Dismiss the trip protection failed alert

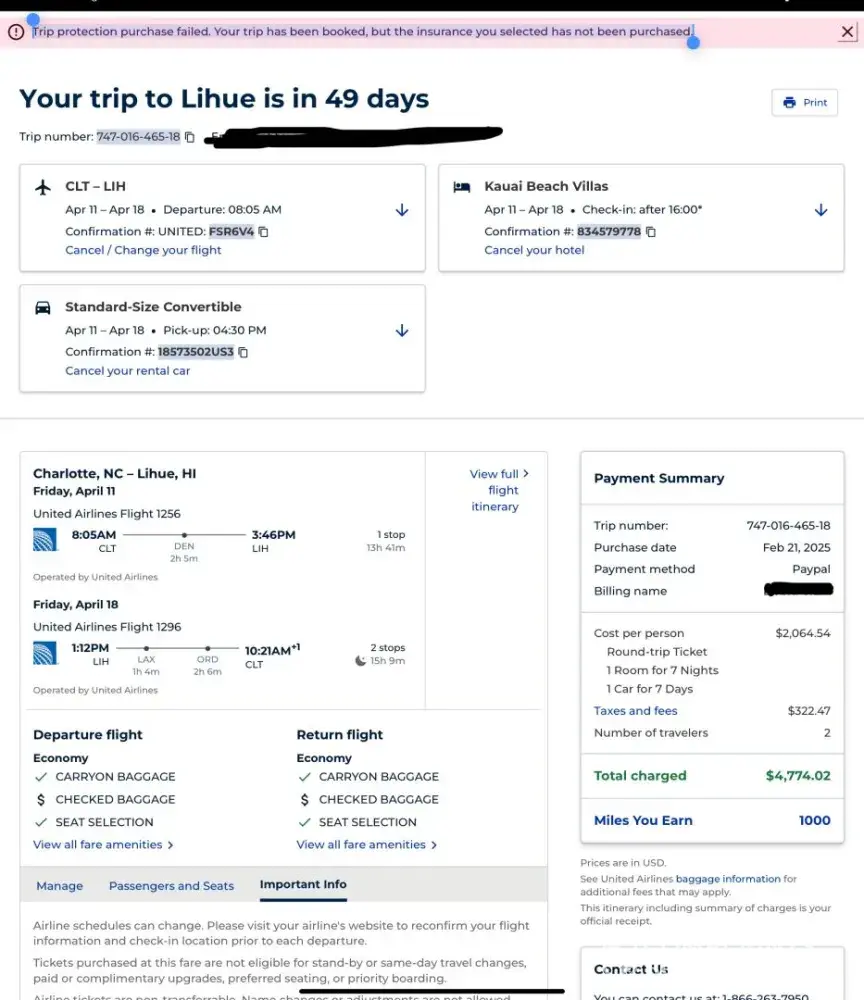[847, 32]
